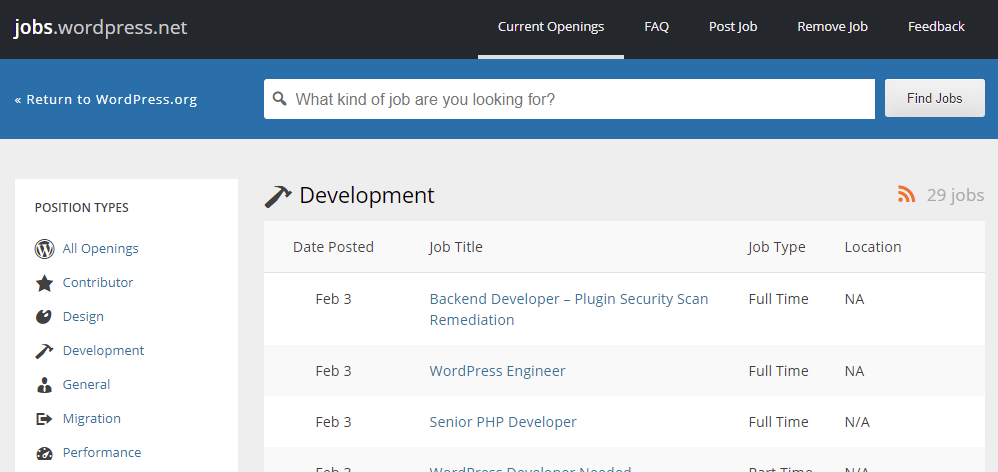Click the hammer icon next to Development in sidebar
Viewport: 998px width, 472px height.
(44, 351)
